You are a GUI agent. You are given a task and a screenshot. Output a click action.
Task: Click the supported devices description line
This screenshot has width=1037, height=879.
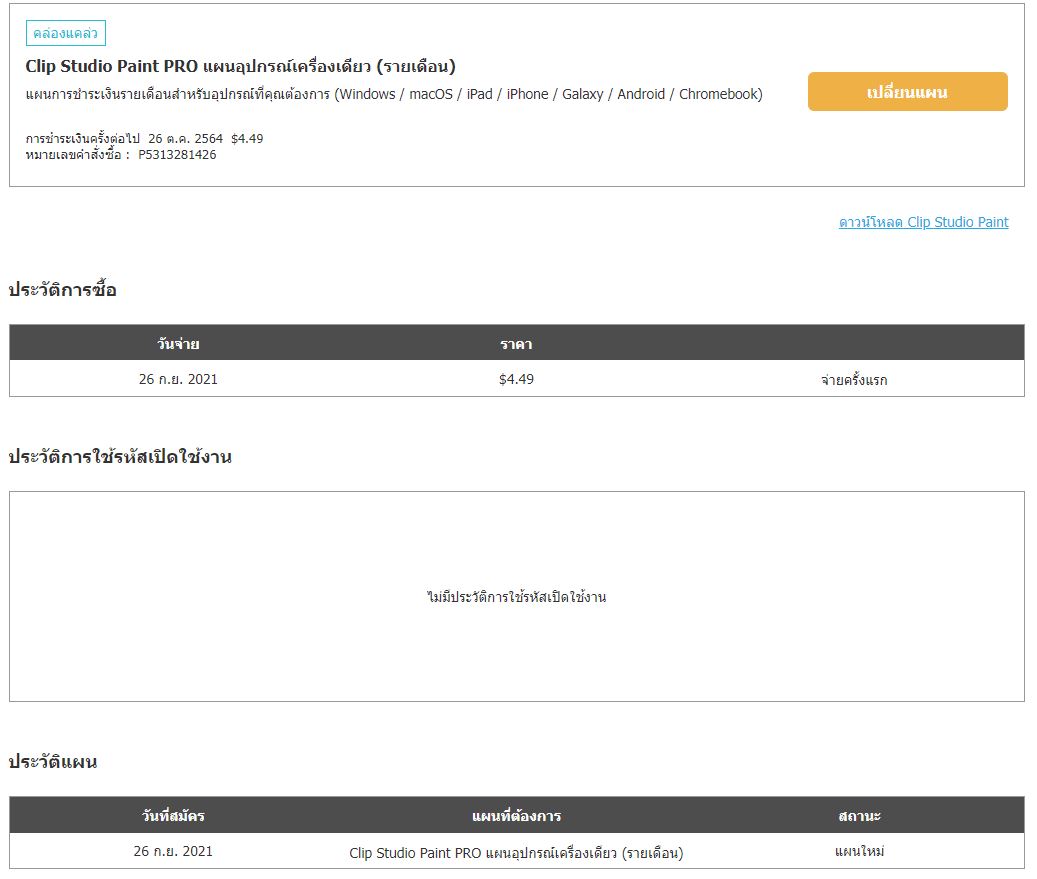[x=394, y=94]
